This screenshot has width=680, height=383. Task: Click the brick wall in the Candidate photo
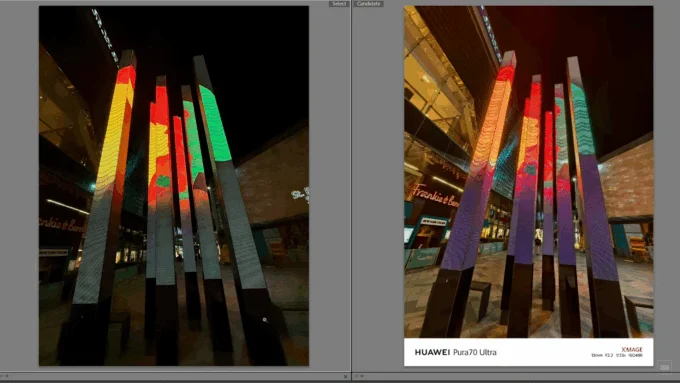click(x=628, y=180)
